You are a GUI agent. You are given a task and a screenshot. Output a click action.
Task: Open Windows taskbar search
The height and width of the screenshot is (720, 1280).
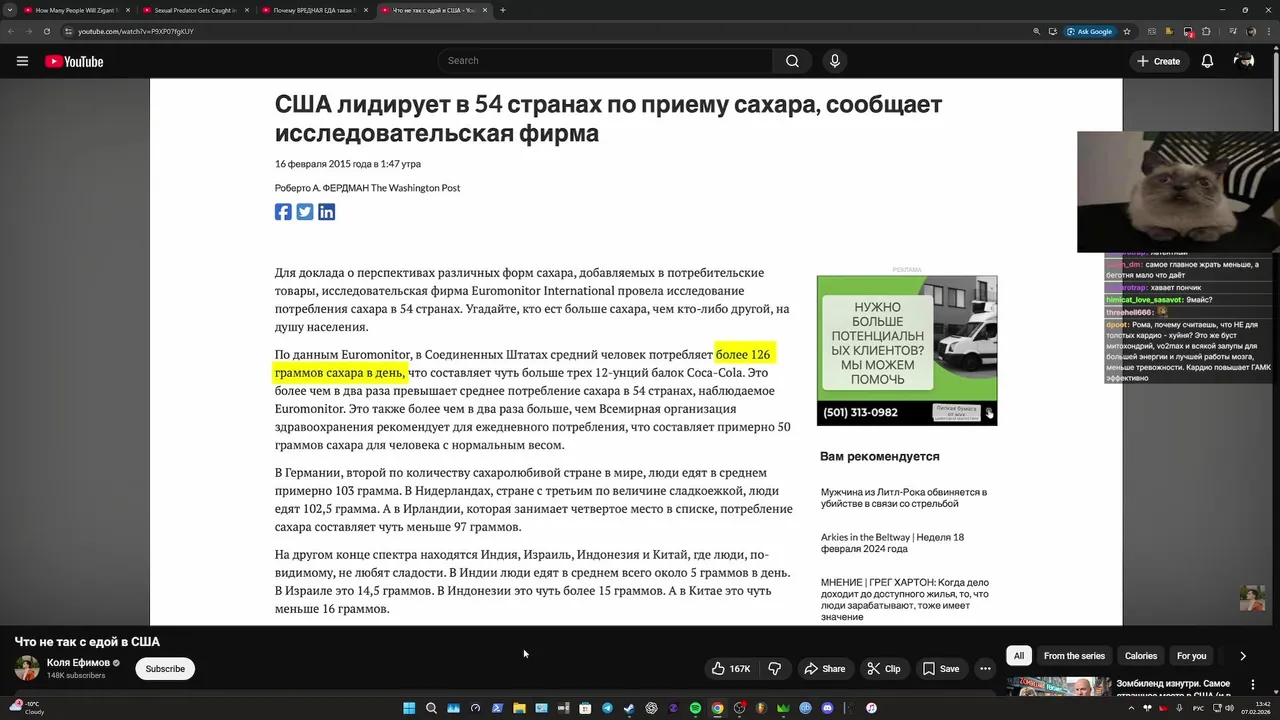pos(431,708)
